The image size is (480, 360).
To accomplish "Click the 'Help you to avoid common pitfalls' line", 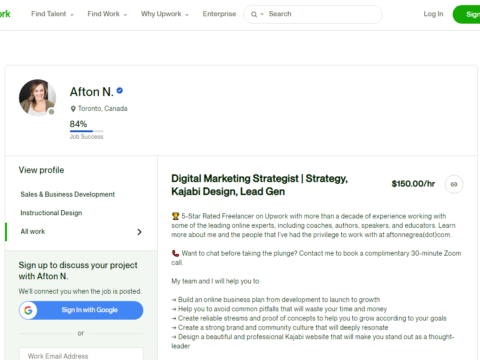I will tap(279, 309).
